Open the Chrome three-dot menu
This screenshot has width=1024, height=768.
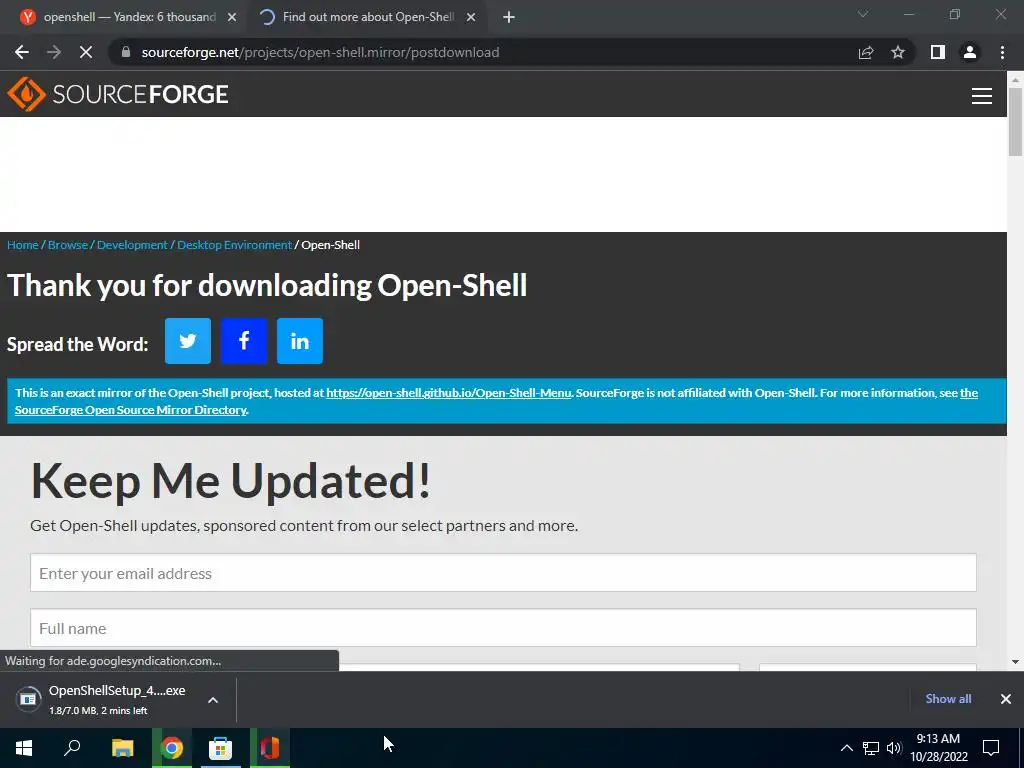coord(1002,52)
